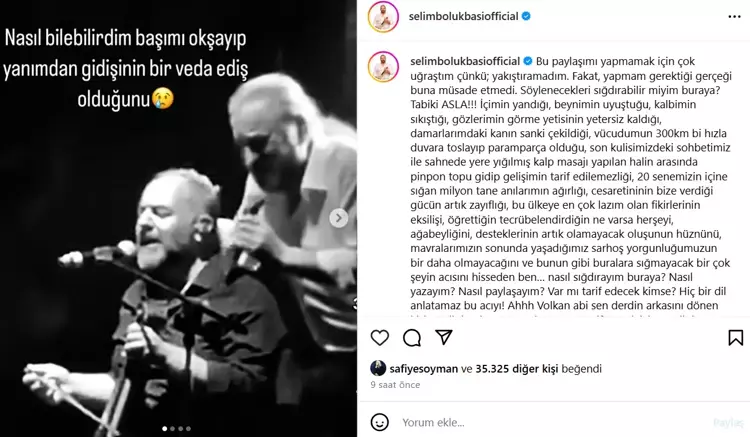The width and height of the screenshot is (750, 437).
Task: Click the caption profile picture avatar
Action: point(383,66)
